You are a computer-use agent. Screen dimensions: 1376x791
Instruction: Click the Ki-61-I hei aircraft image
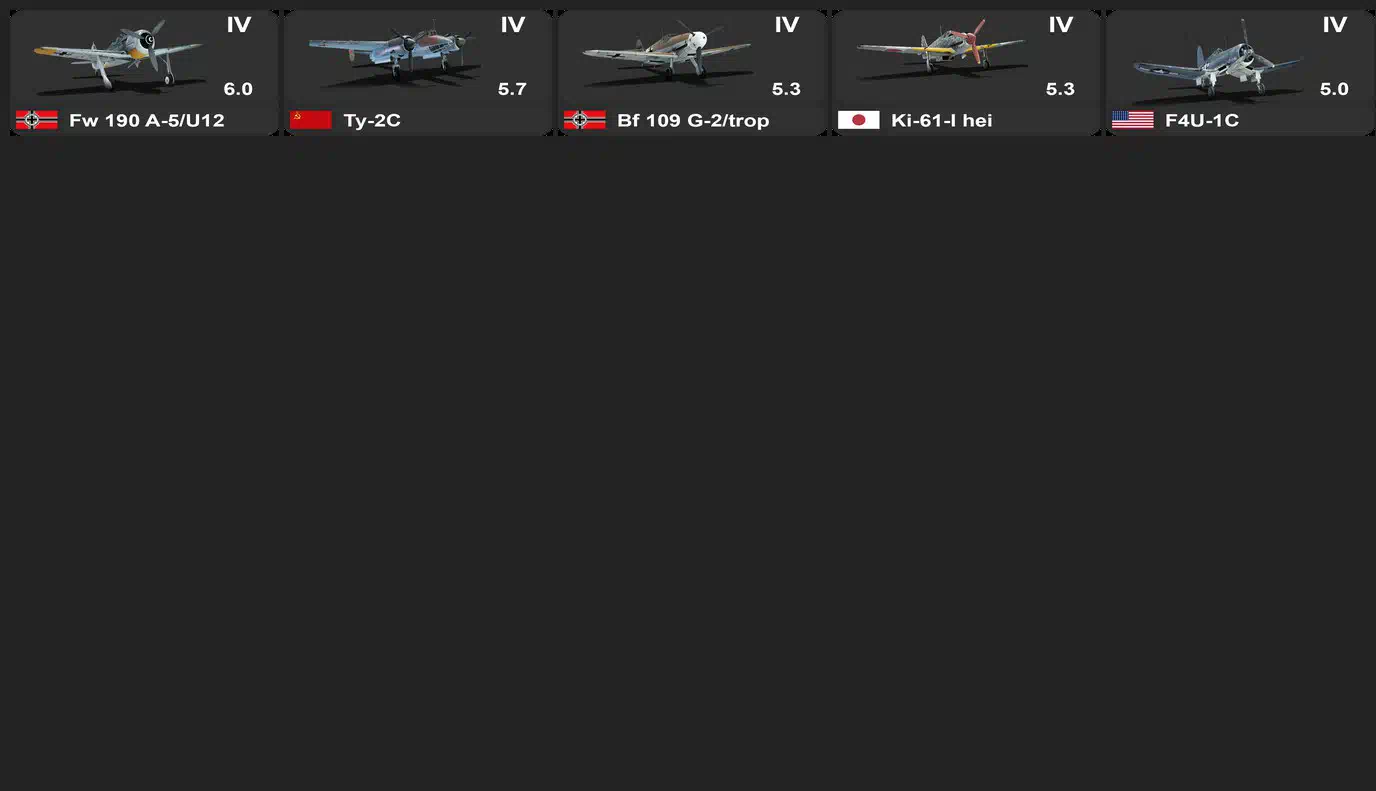940,52
